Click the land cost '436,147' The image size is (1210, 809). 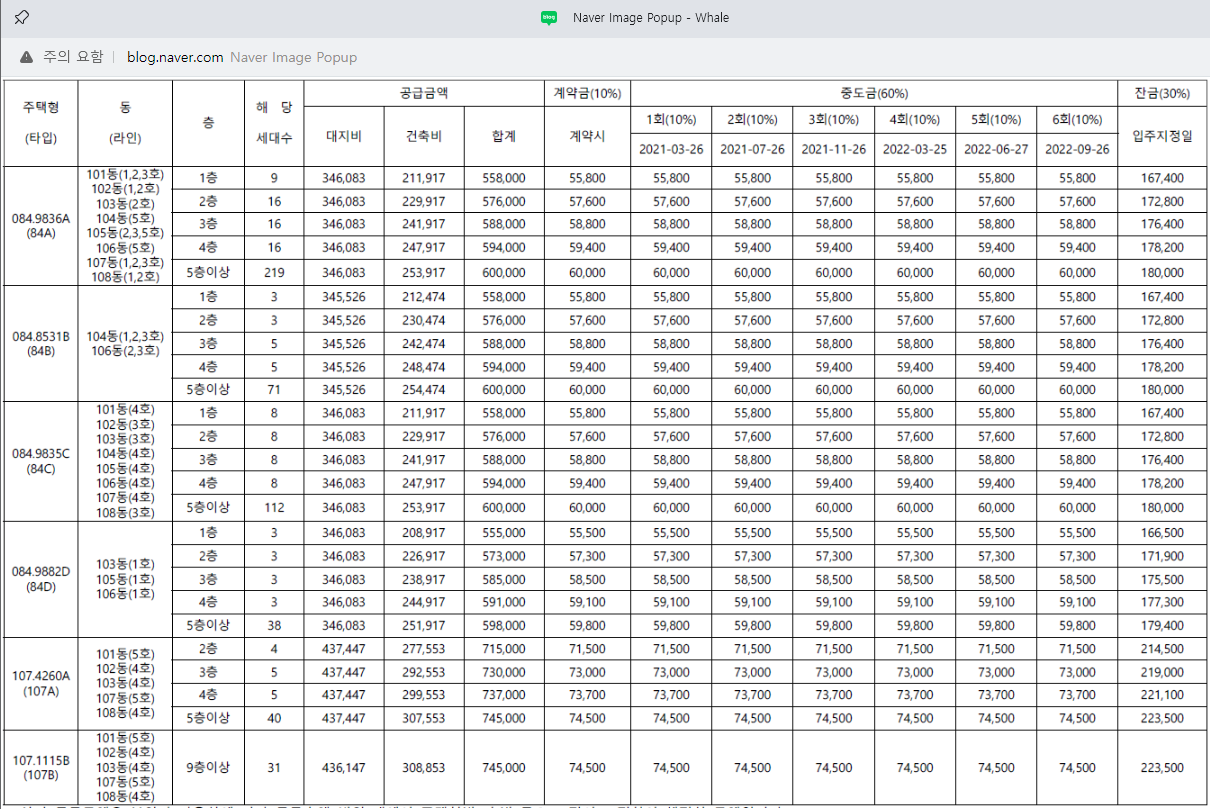[344, 768]
